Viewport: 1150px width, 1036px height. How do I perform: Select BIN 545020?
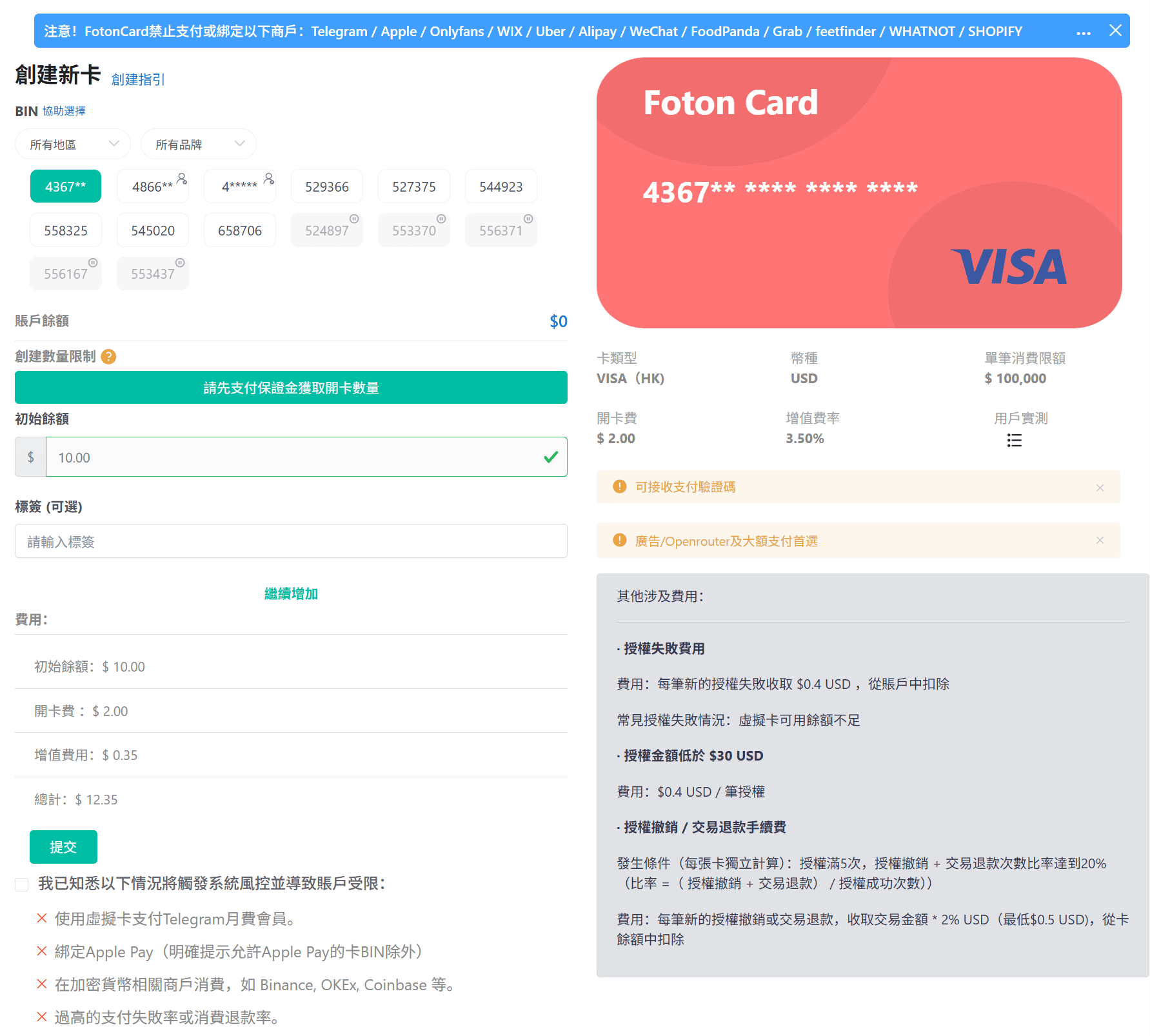(x=153, y=230)
